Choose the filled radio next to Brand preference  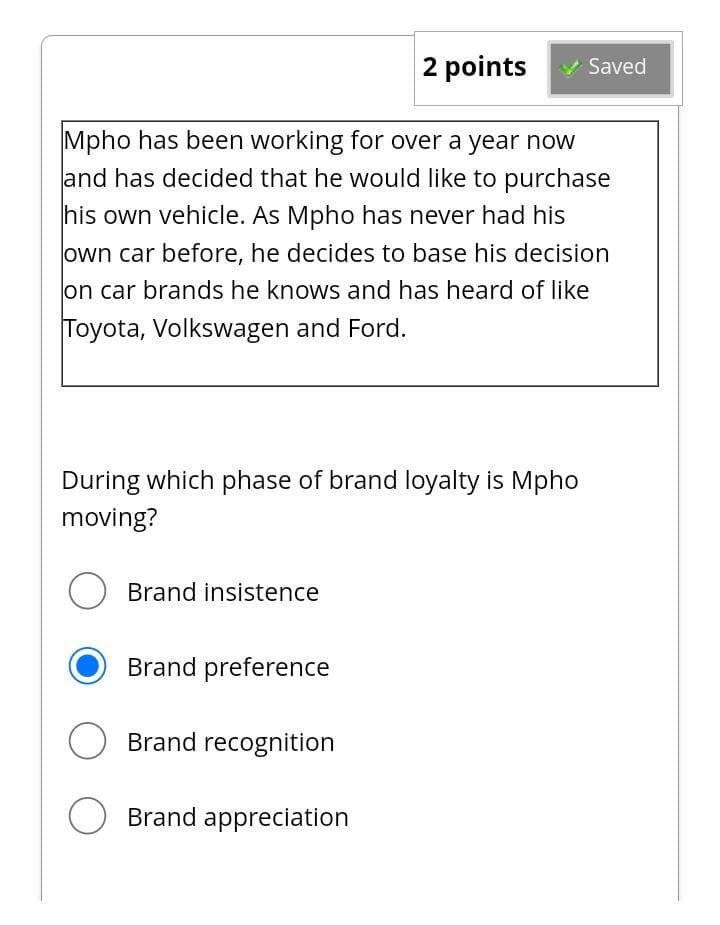coord(87,665)
